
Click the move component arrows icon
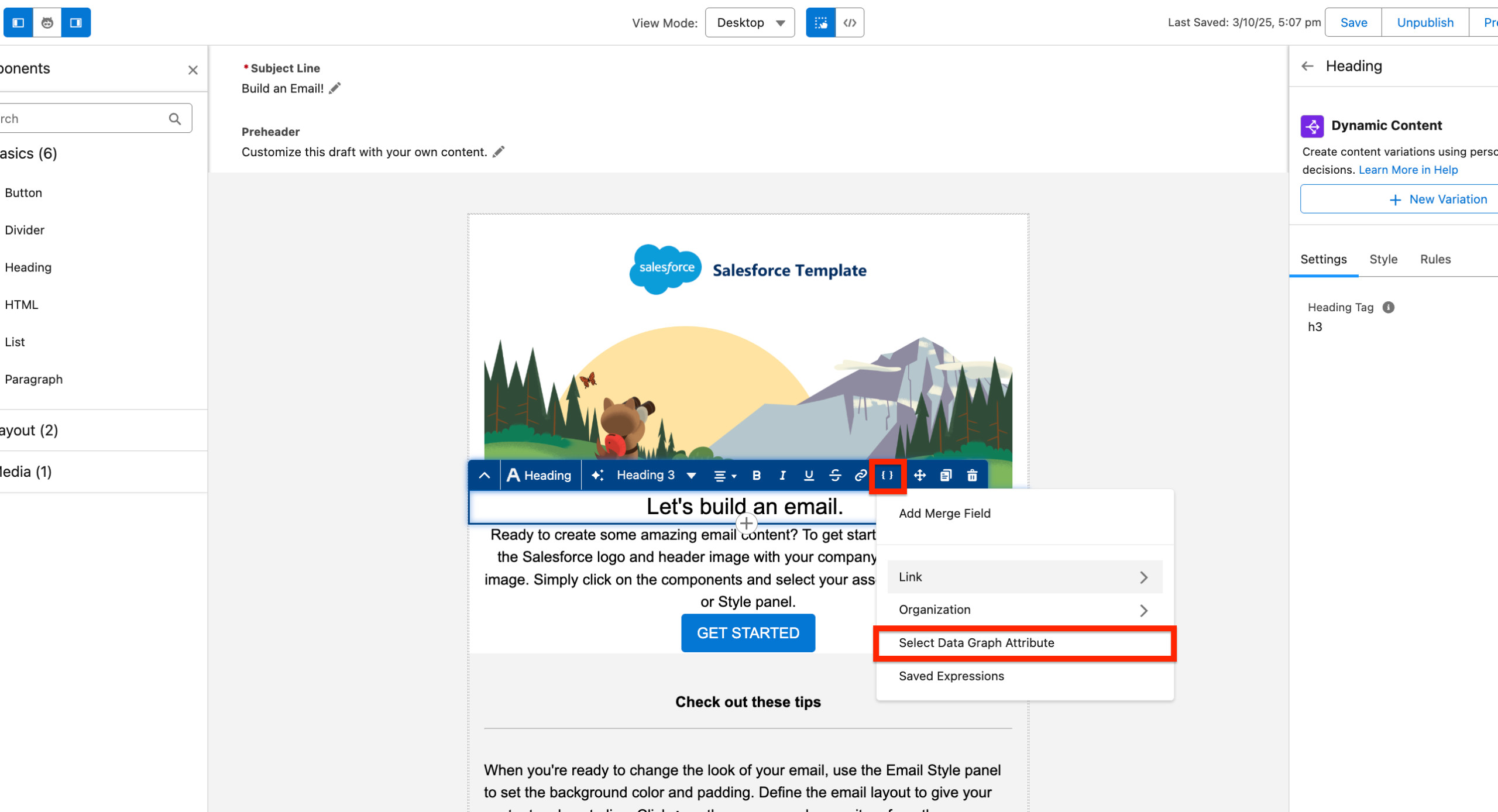[x=919, y=476]
